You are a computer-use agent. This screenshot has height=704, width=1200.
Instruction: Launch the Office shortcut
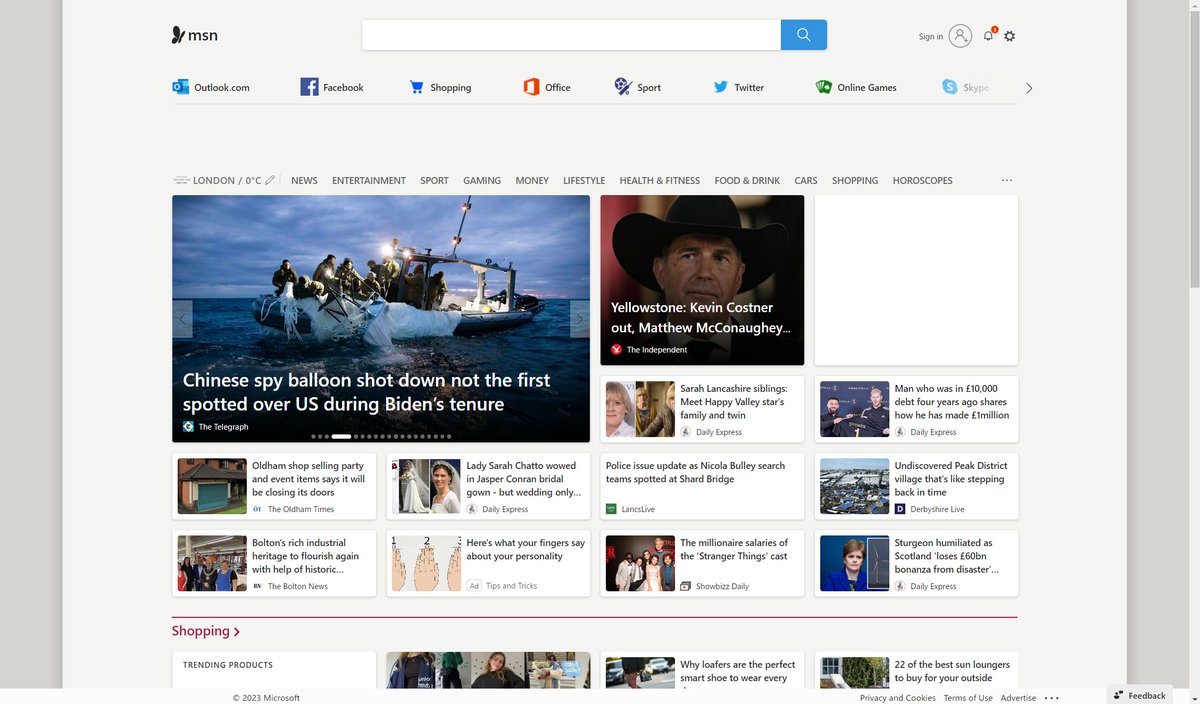547,87
